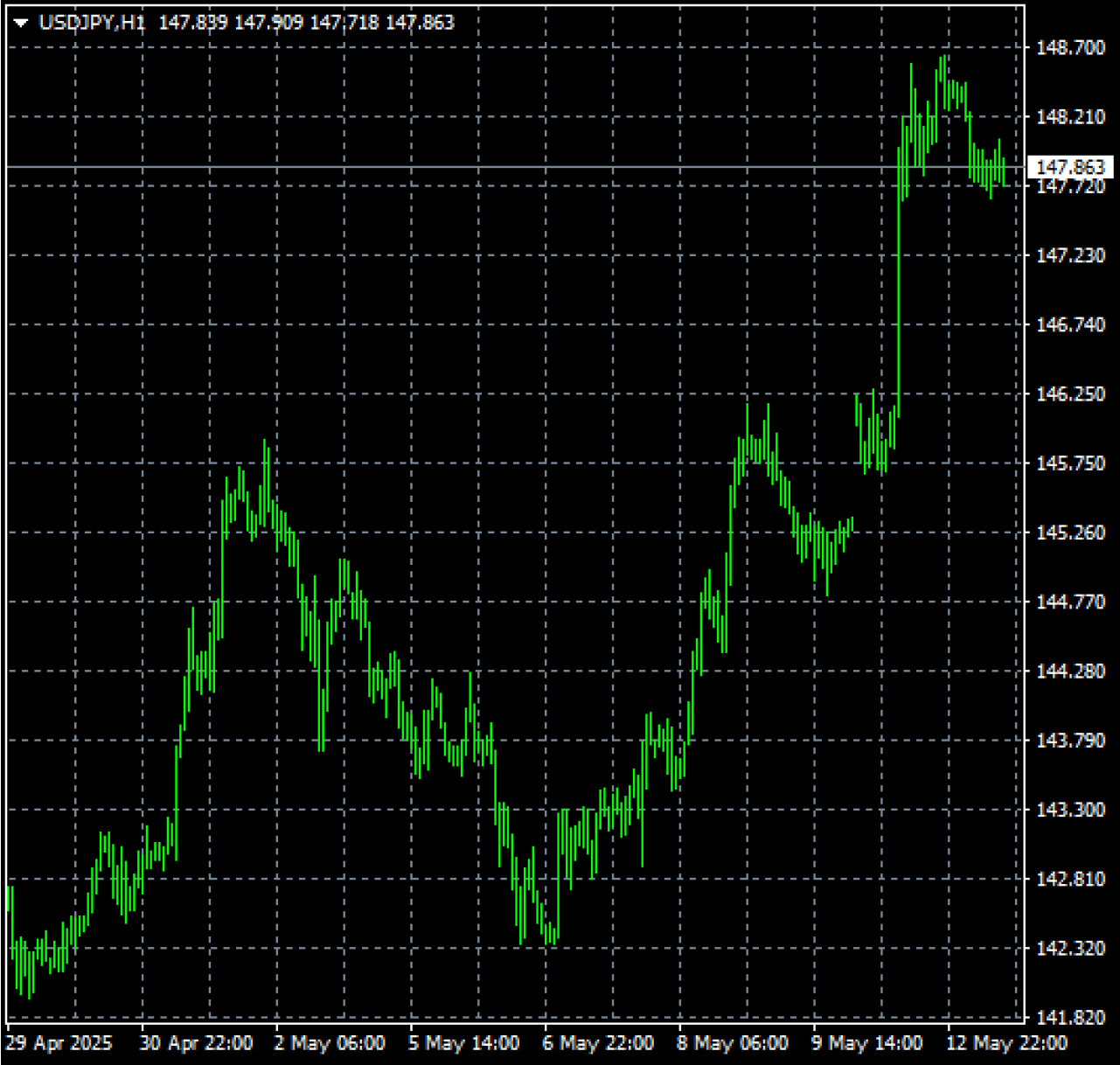Click the 141.820 price scale label

click(1070, 1018)
